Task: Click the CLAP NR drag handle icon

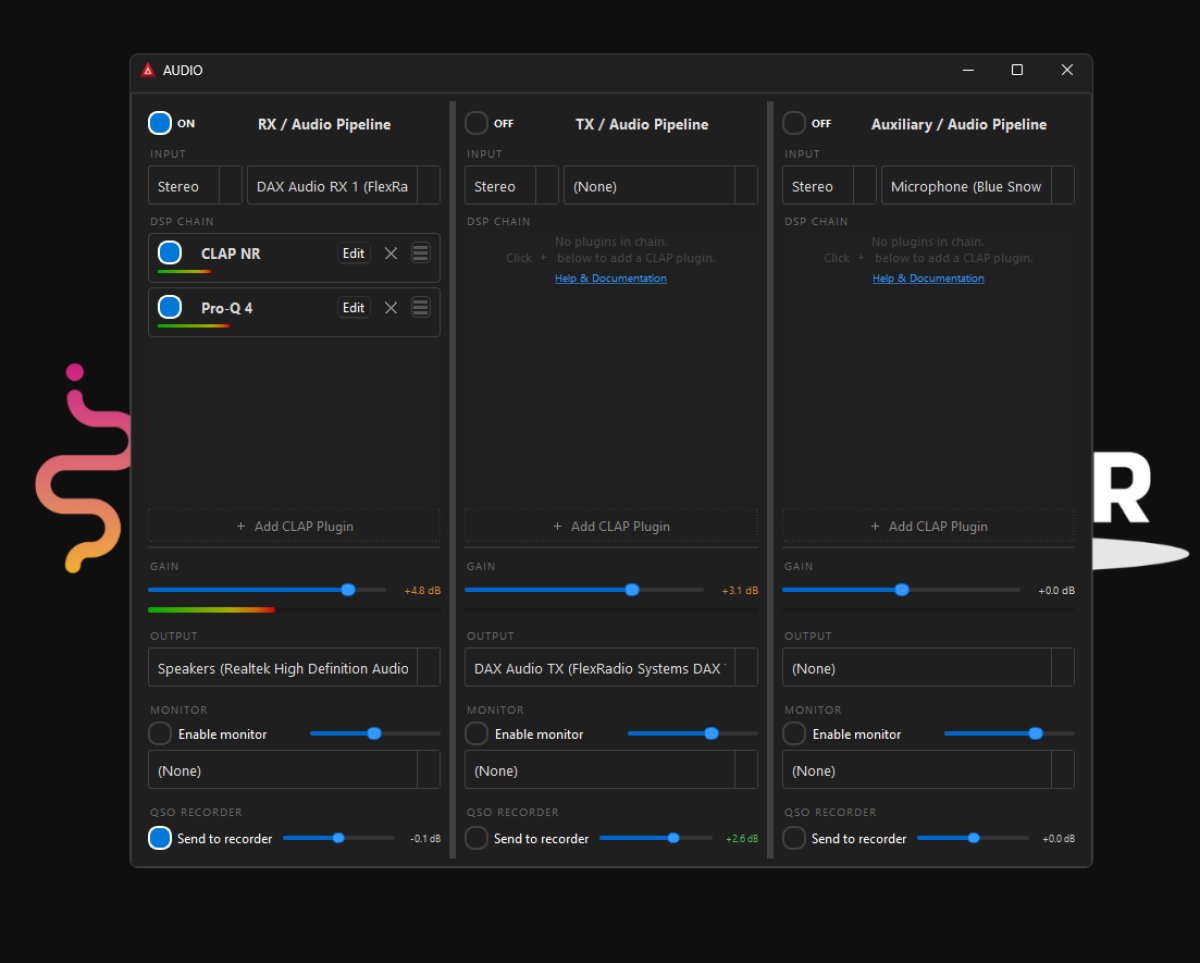Action: click(421, 253)
